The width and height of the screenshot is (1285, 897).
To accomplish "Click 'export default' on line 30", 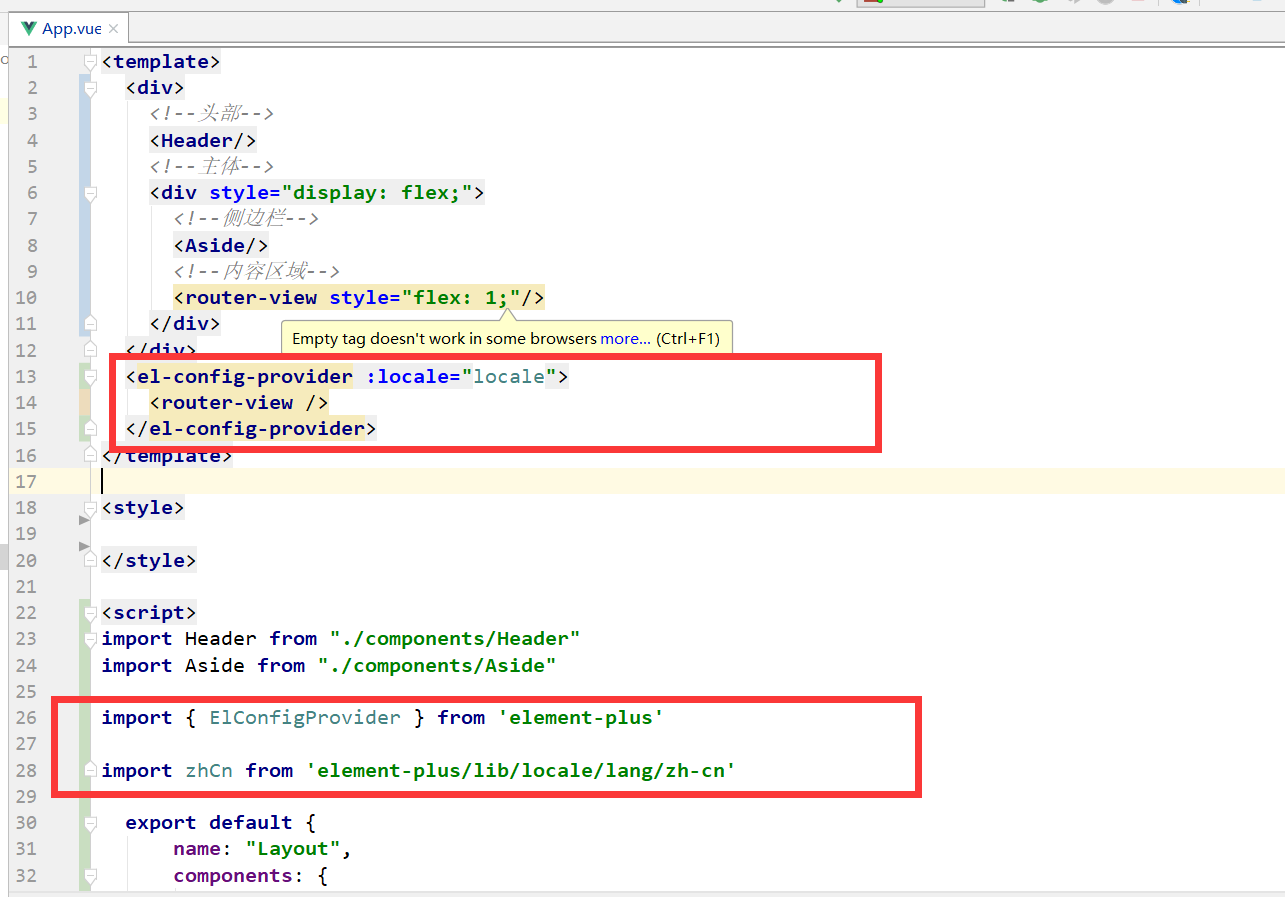I will 209,822.
